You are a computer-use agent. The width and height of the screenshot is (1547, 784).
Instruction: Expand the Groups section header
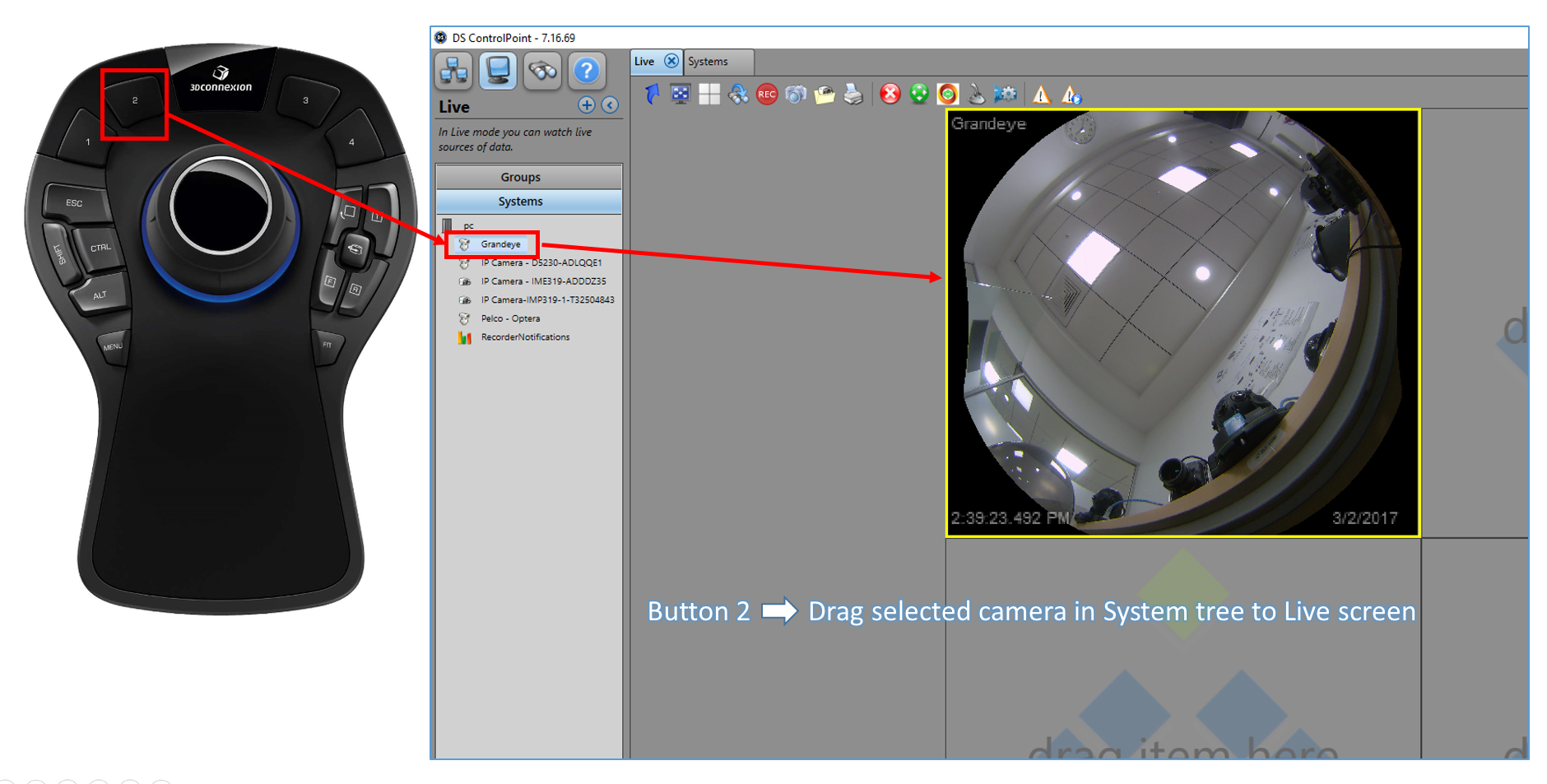[x=519, y=176]
